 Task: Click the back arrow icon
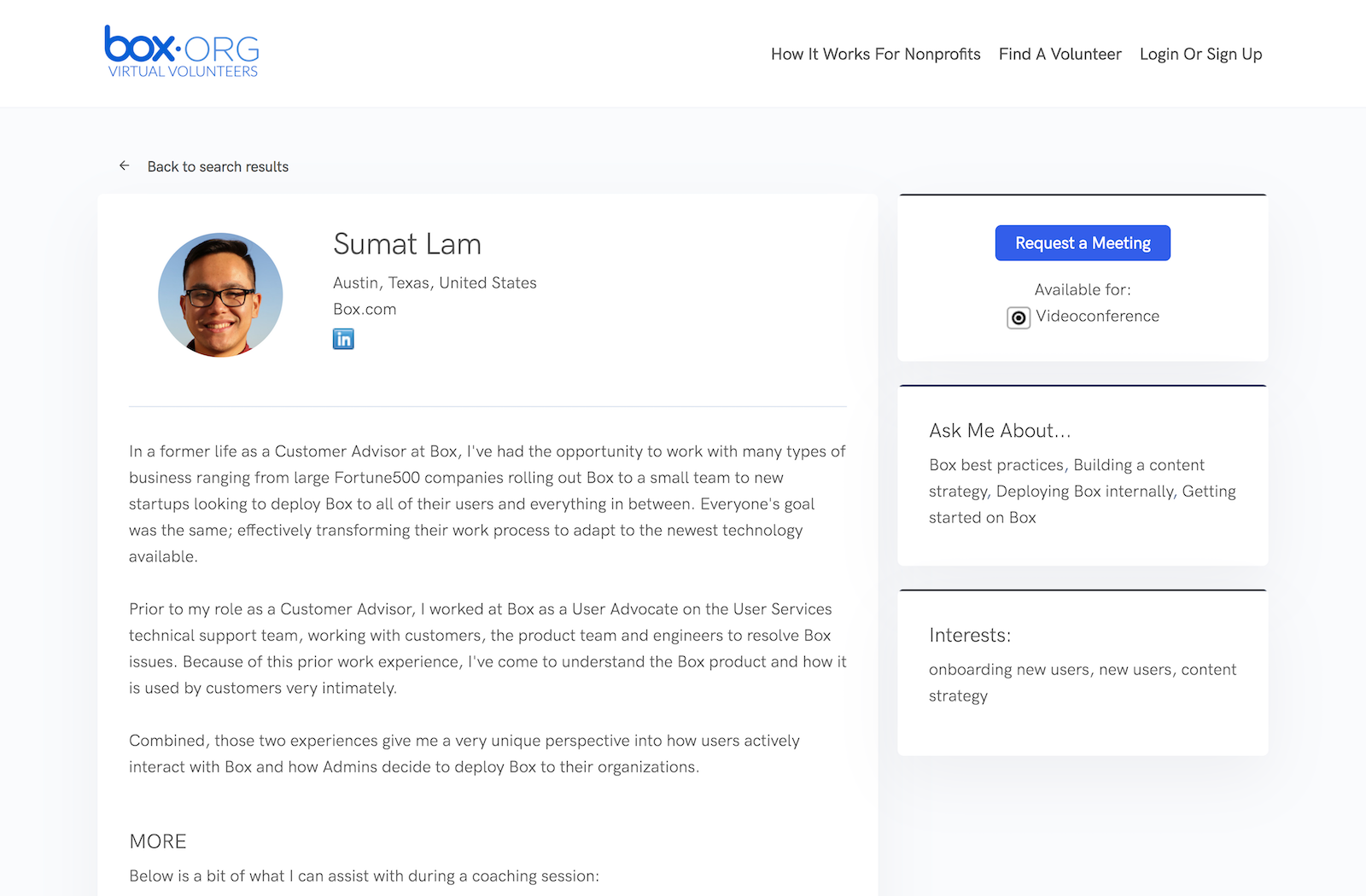point(125,166)
